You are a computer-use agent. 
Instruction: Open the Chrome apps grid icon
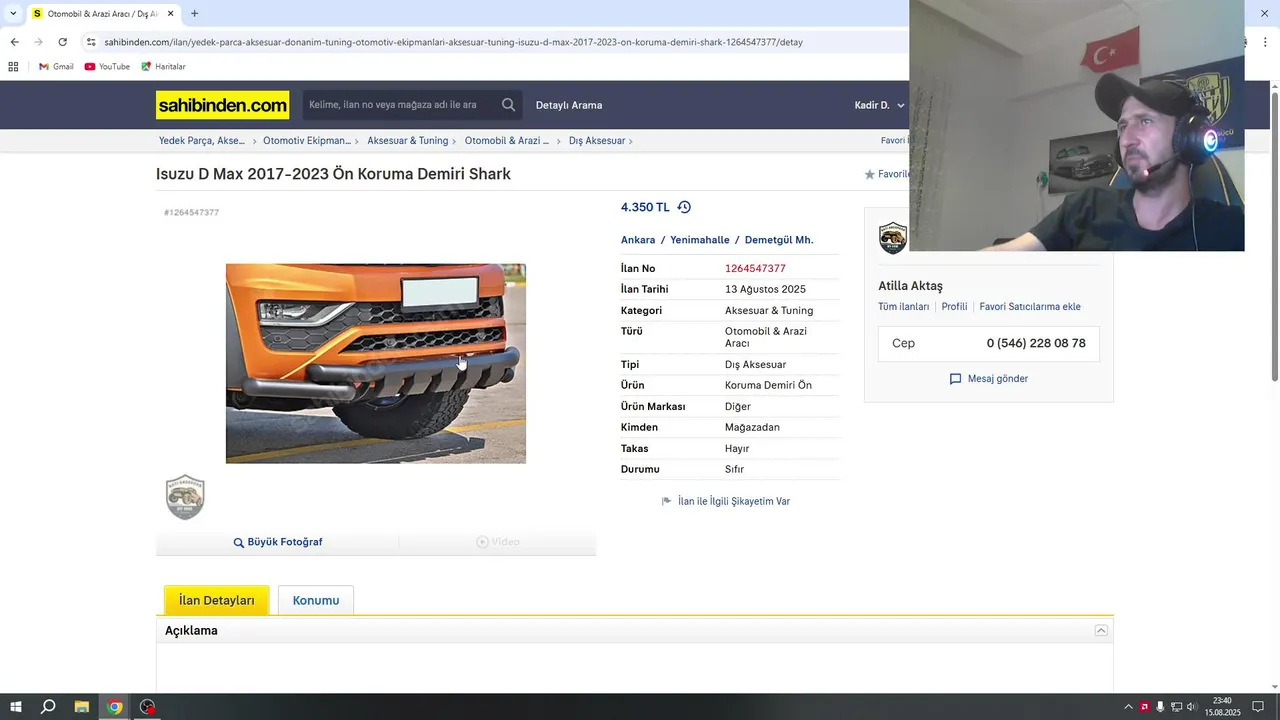(13, 67)
